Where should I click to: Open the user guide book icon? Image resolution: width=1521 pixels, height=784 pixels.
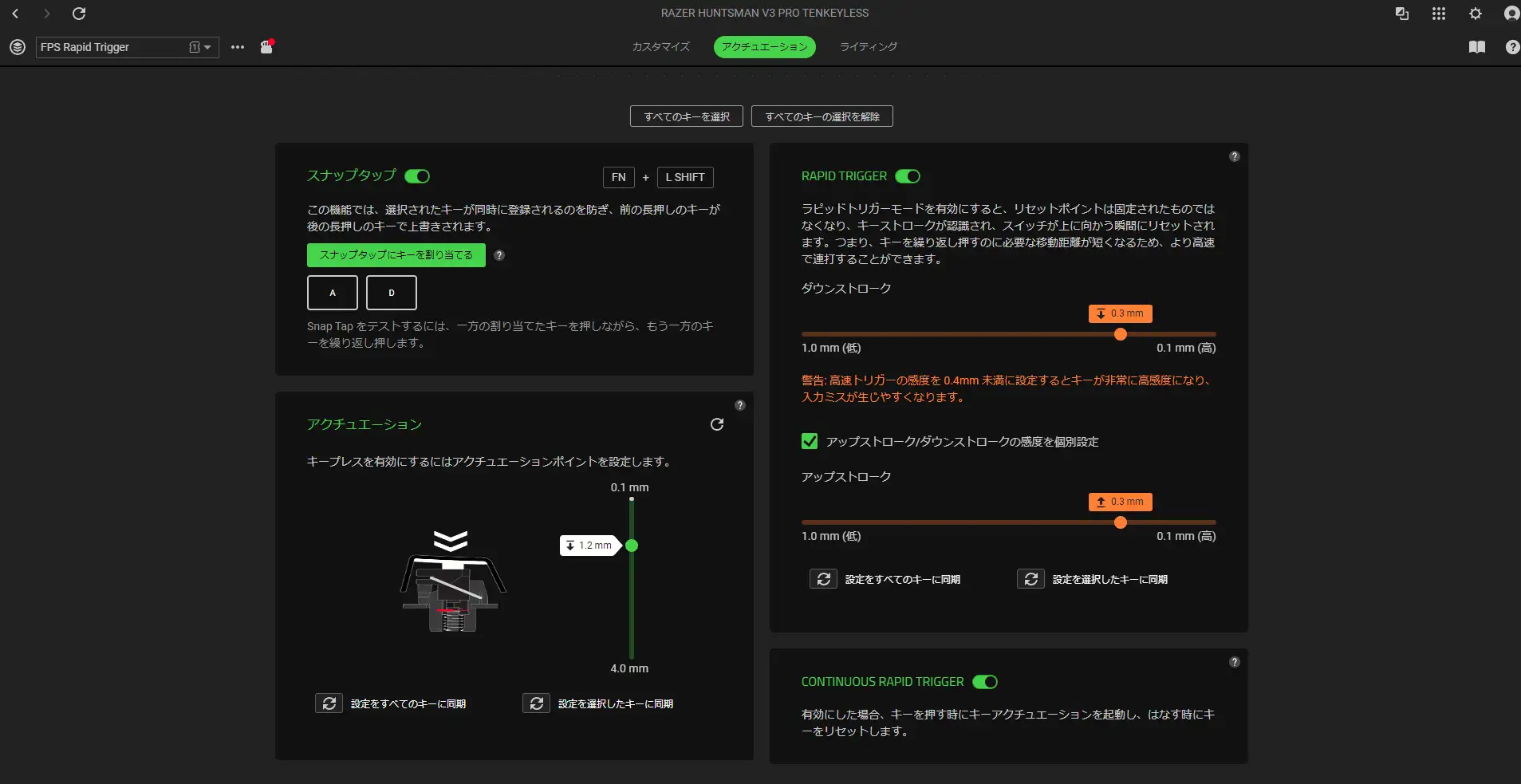click(x=1477, y=47)
